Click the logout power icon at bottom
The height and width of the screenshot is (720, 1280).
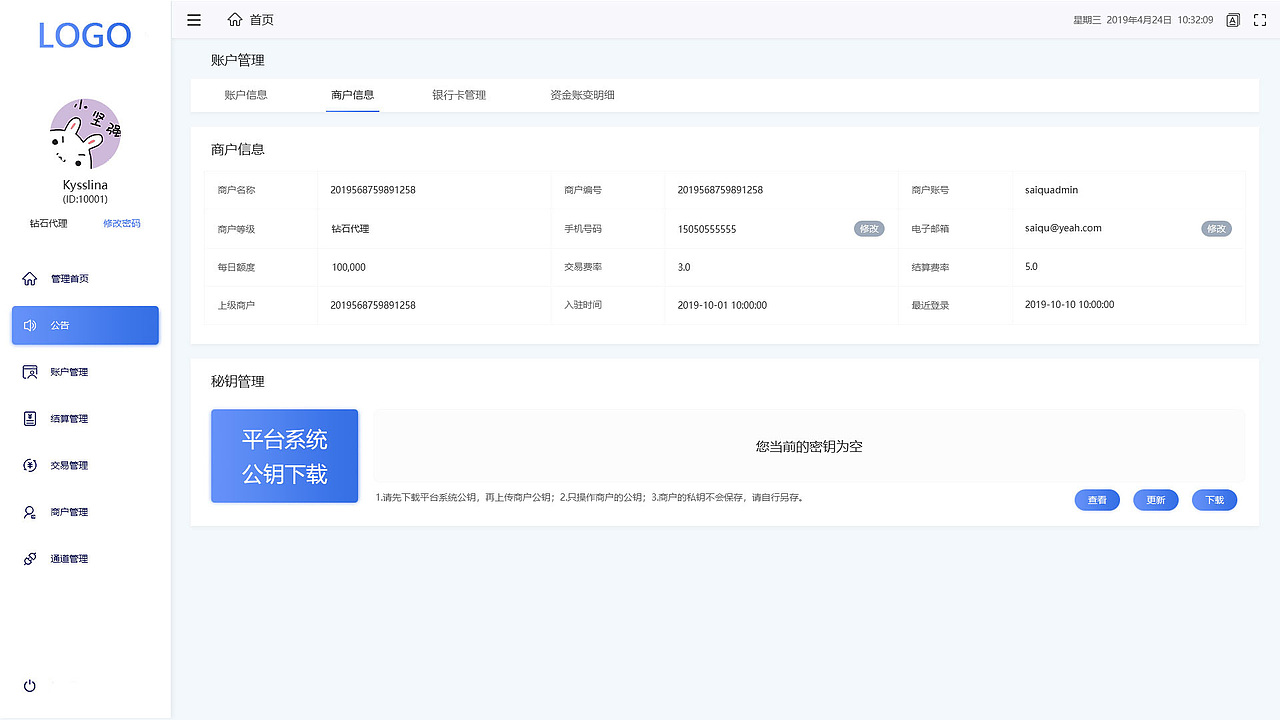point(29,685)
